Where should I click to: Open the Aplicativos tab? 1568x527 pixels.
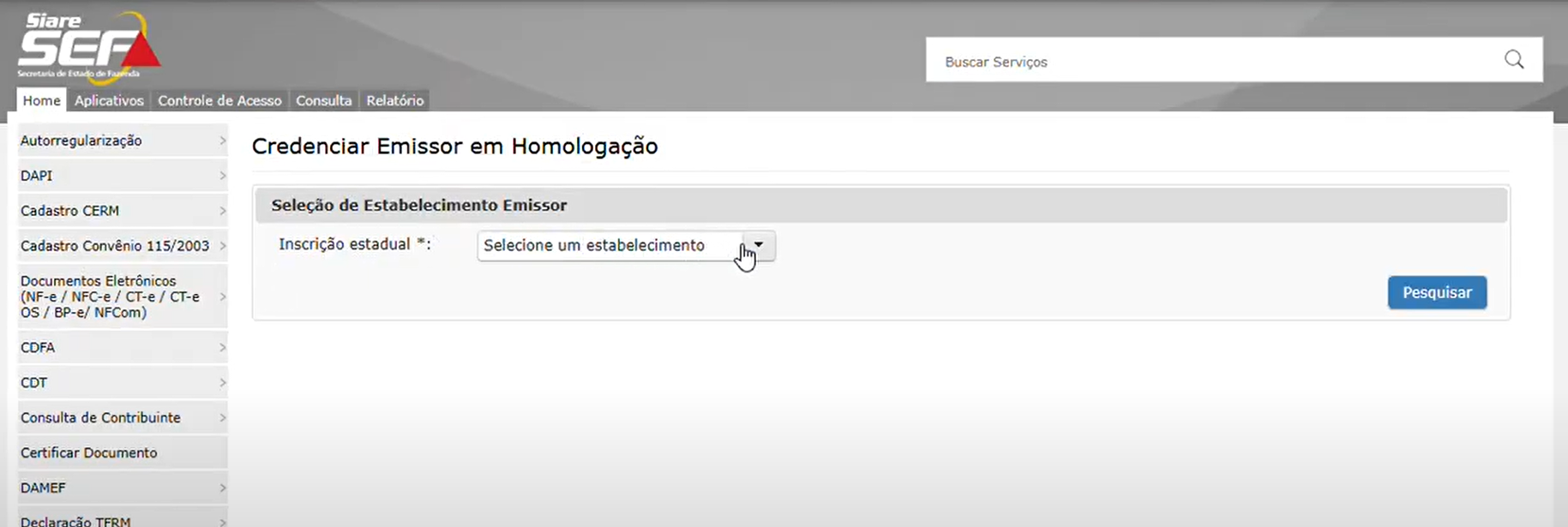point(109,100)
